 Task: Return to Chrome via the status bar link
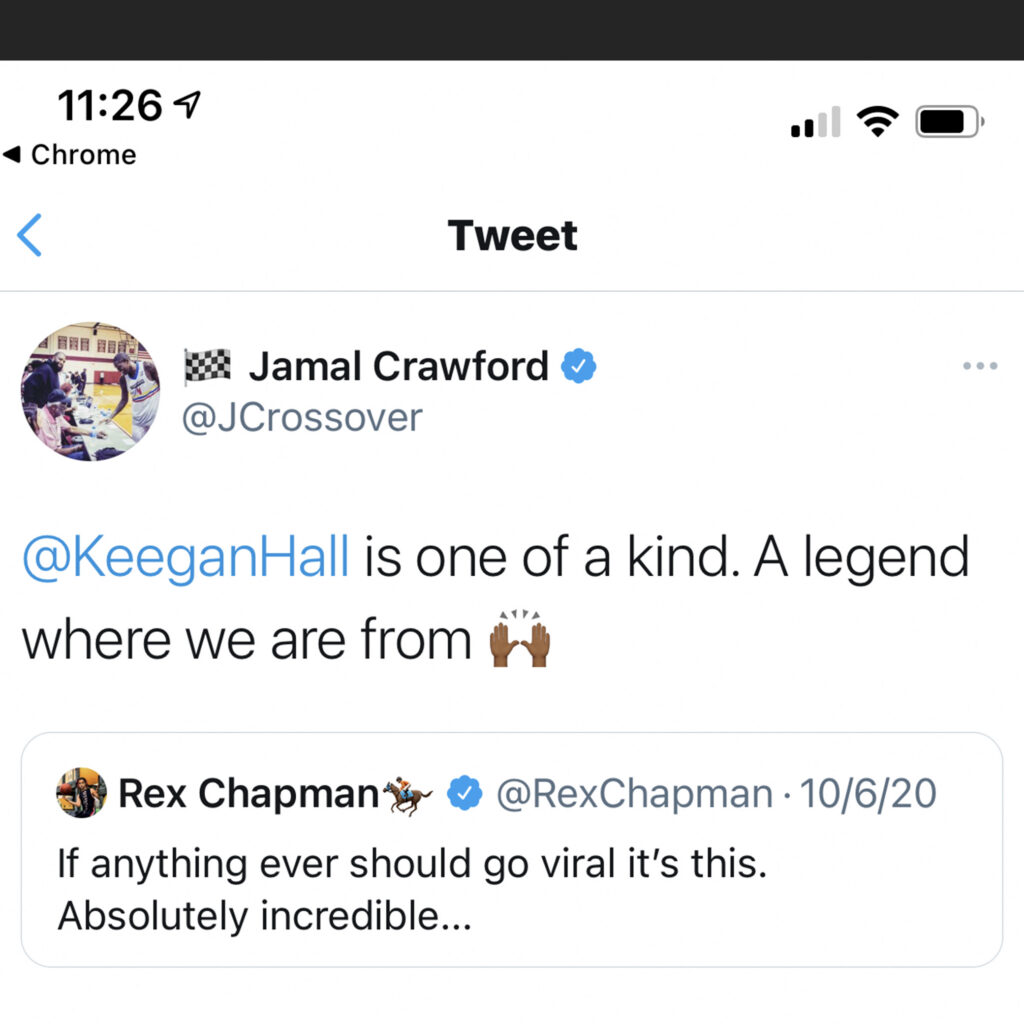coord(70,155)
